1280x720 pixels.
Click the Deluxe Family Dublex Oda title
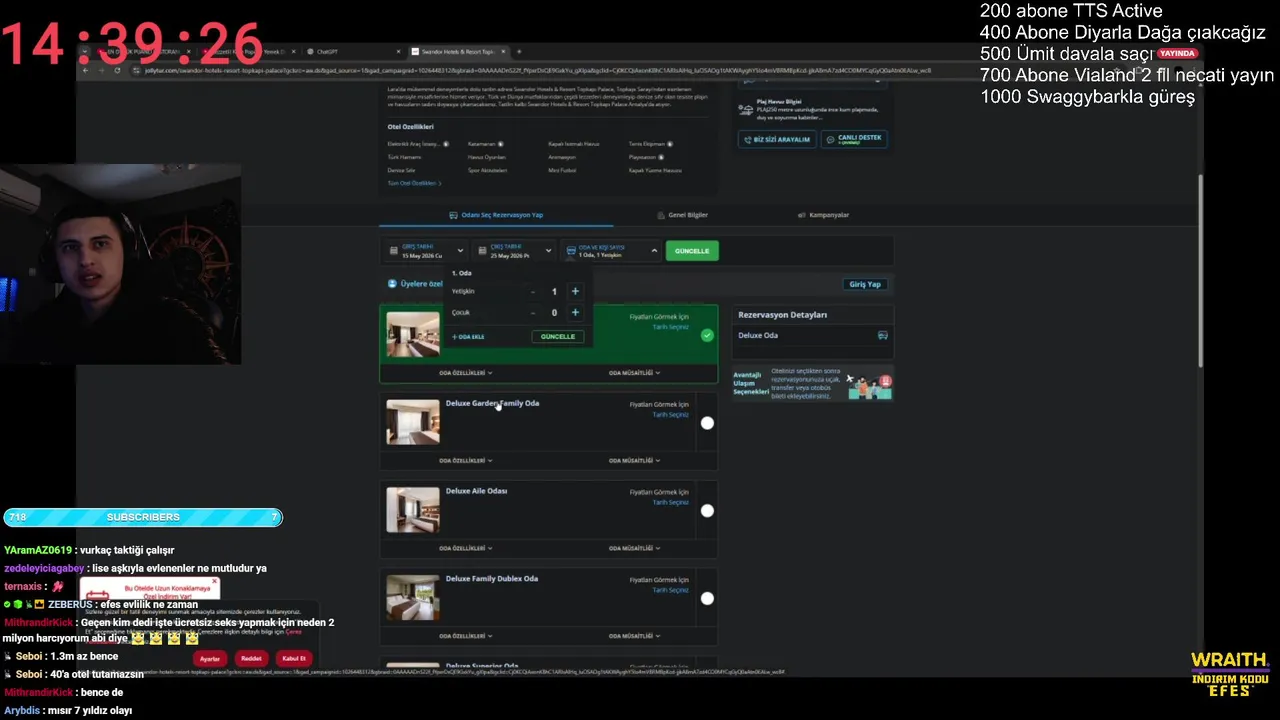tap(492, 579)
